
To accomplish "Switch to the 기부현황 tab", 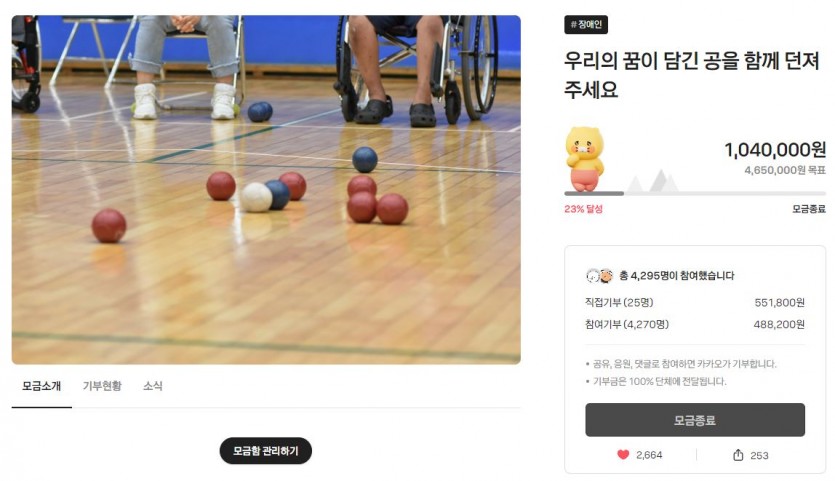I will (x=102, y=386).
